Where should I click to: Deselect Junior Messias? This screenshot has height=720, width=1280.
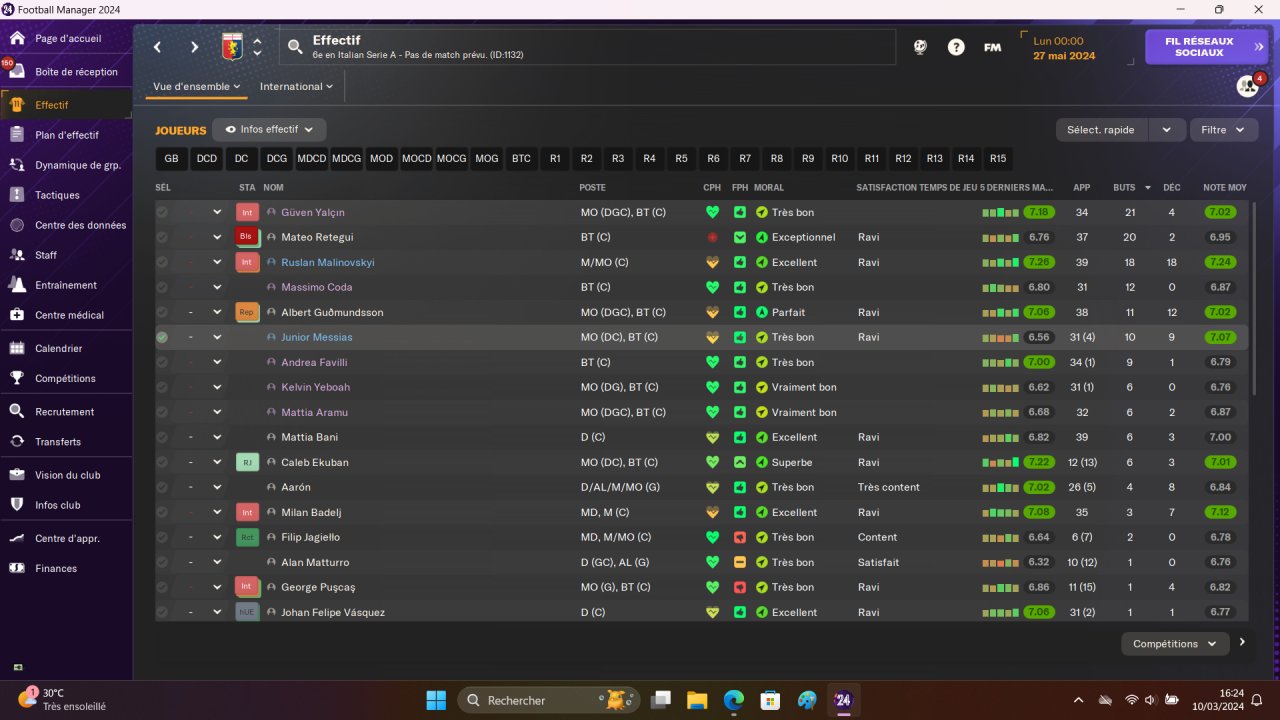(162, 337)
